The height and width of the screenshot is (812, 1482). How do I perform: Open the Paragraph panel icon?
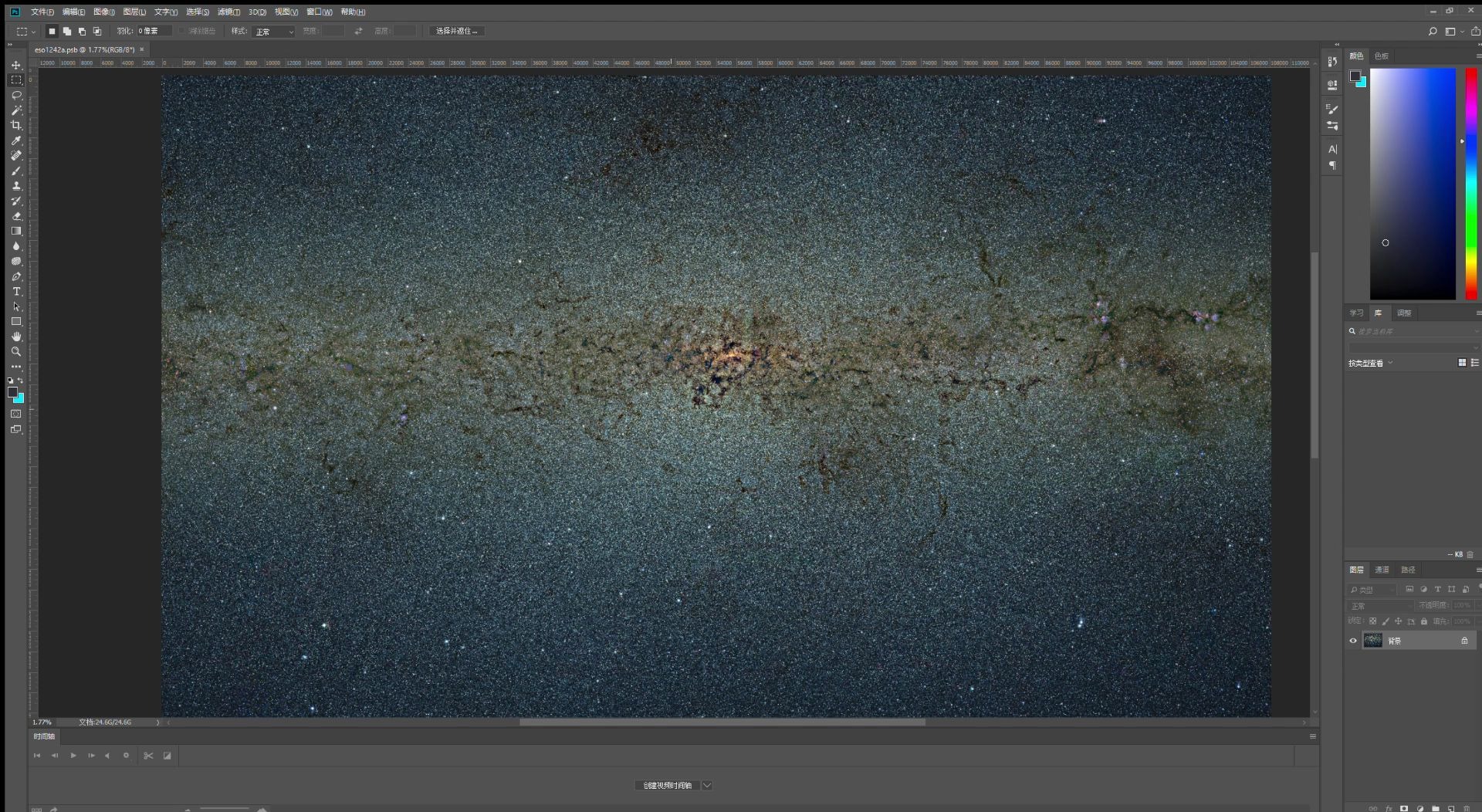(1332, 166)
